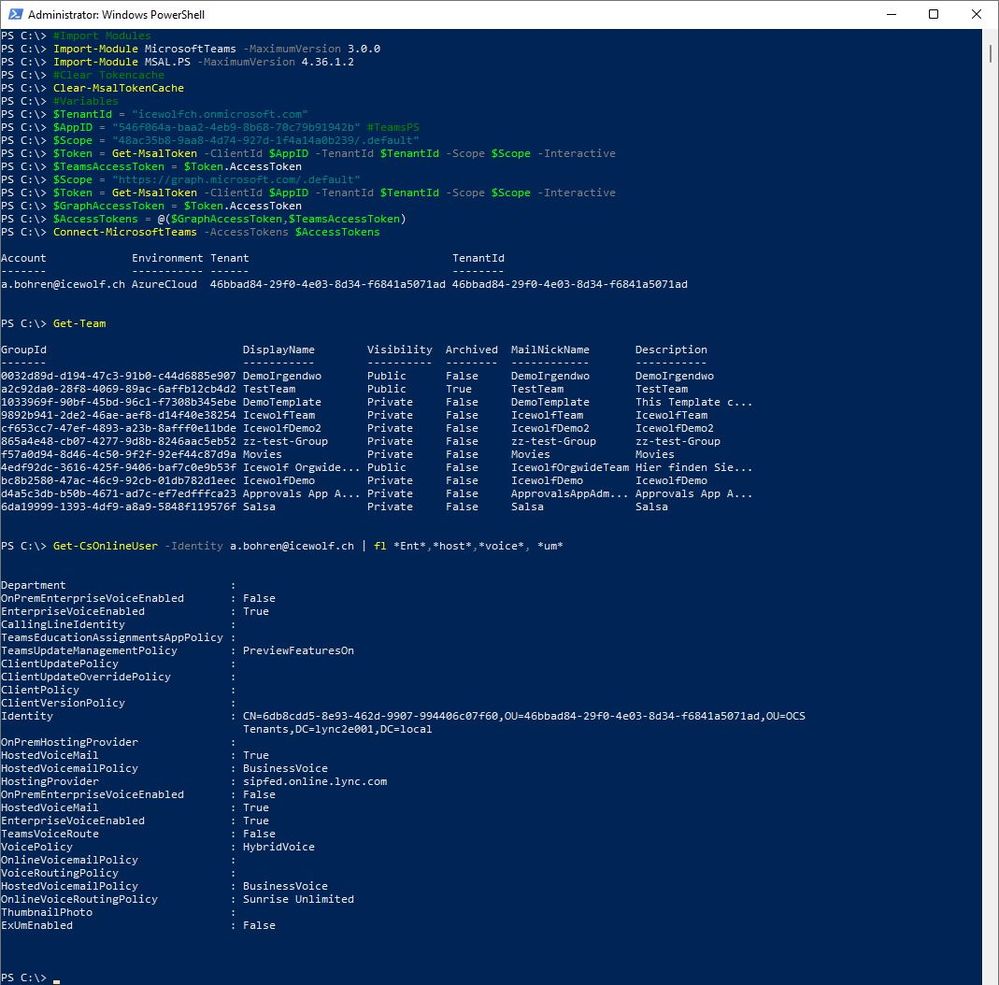Click account 'a.bohren@icewolf.ch' in output
This screenshot has width=999, height=985.
click(63, 284)
